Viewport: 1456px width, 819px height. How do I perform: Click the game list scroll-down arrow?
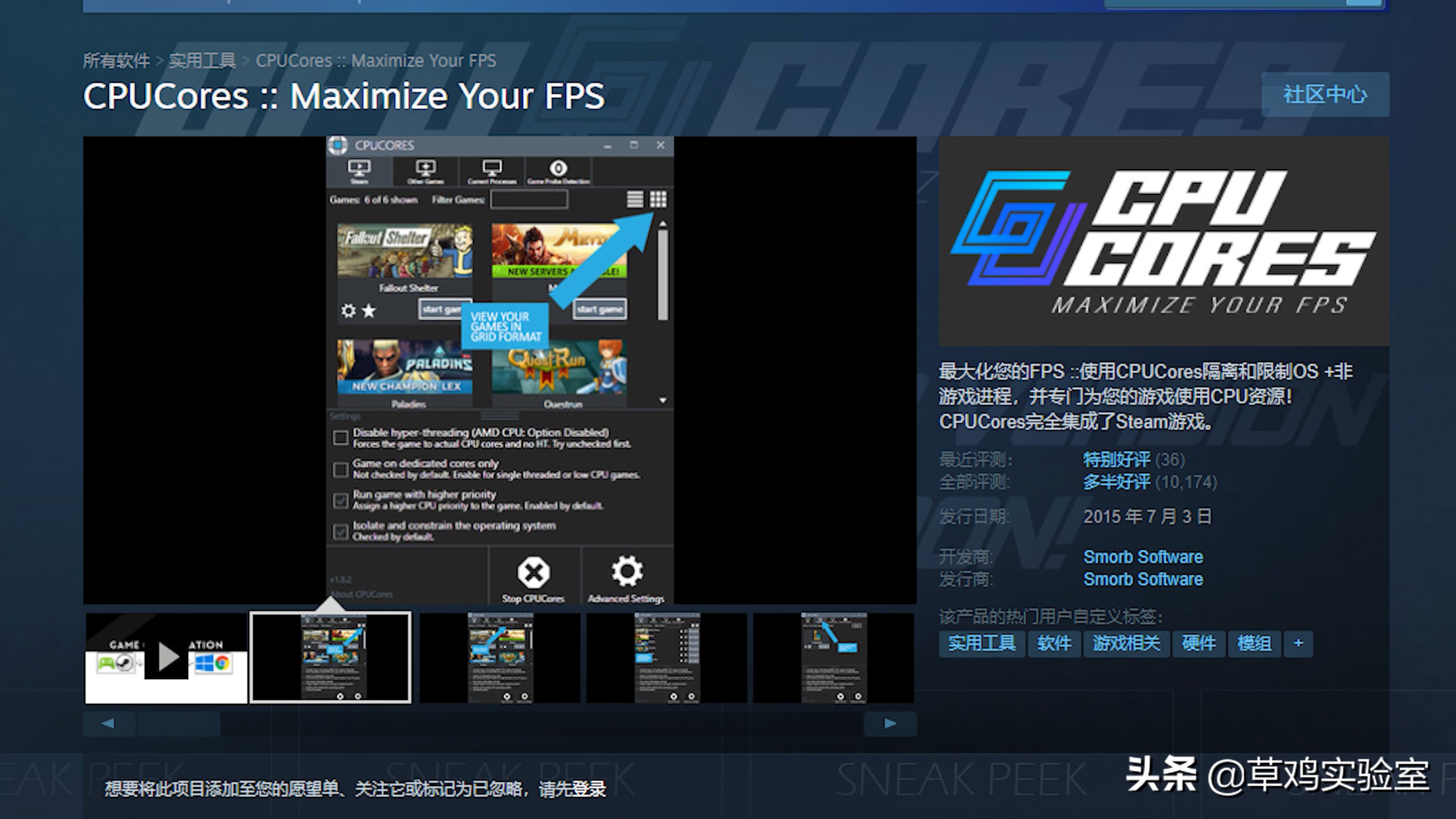(x=663, y=400)
